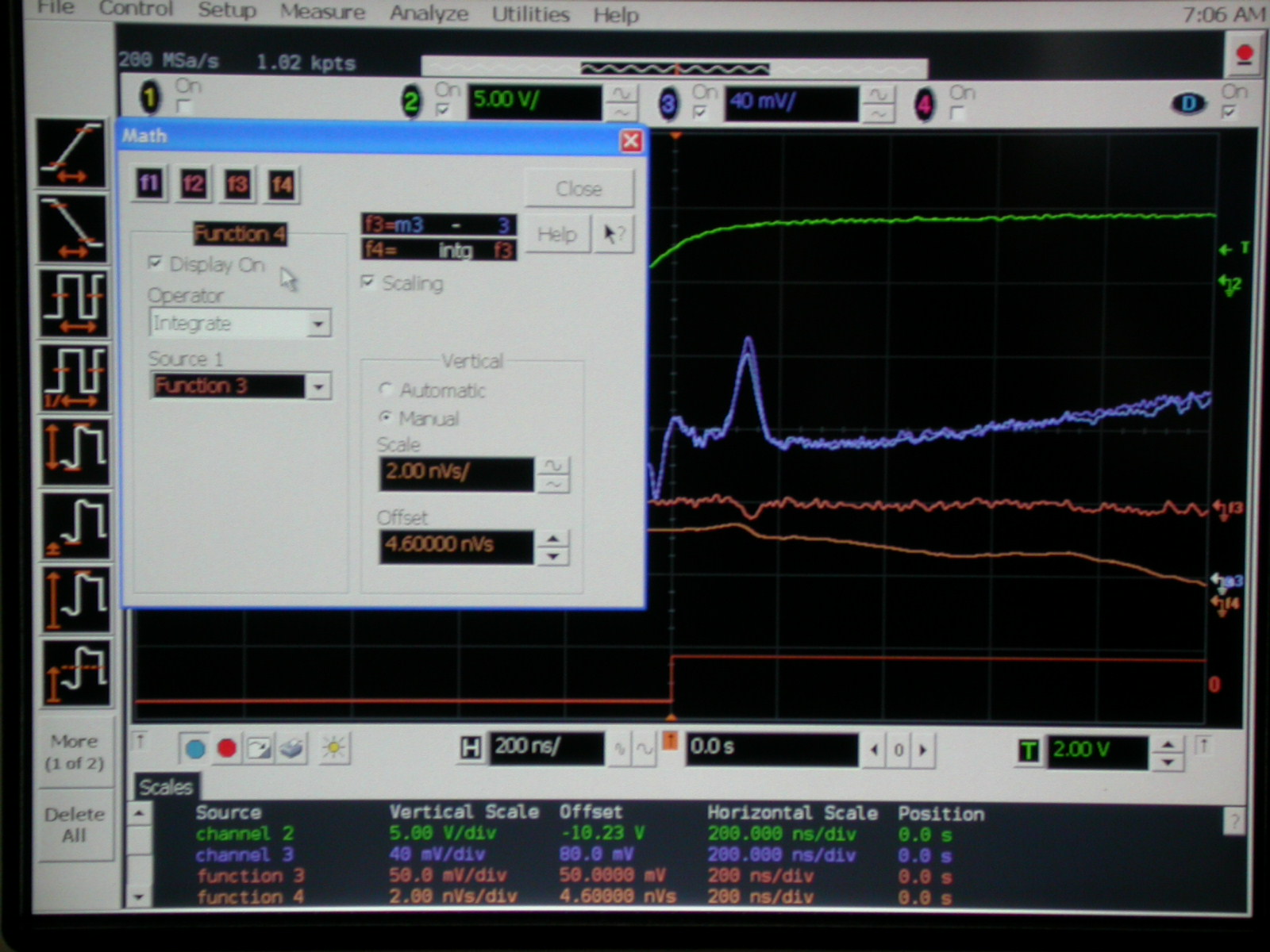Click the Close button in Math dialog
The image size is (1270, 952).
[x=579, y=189]
